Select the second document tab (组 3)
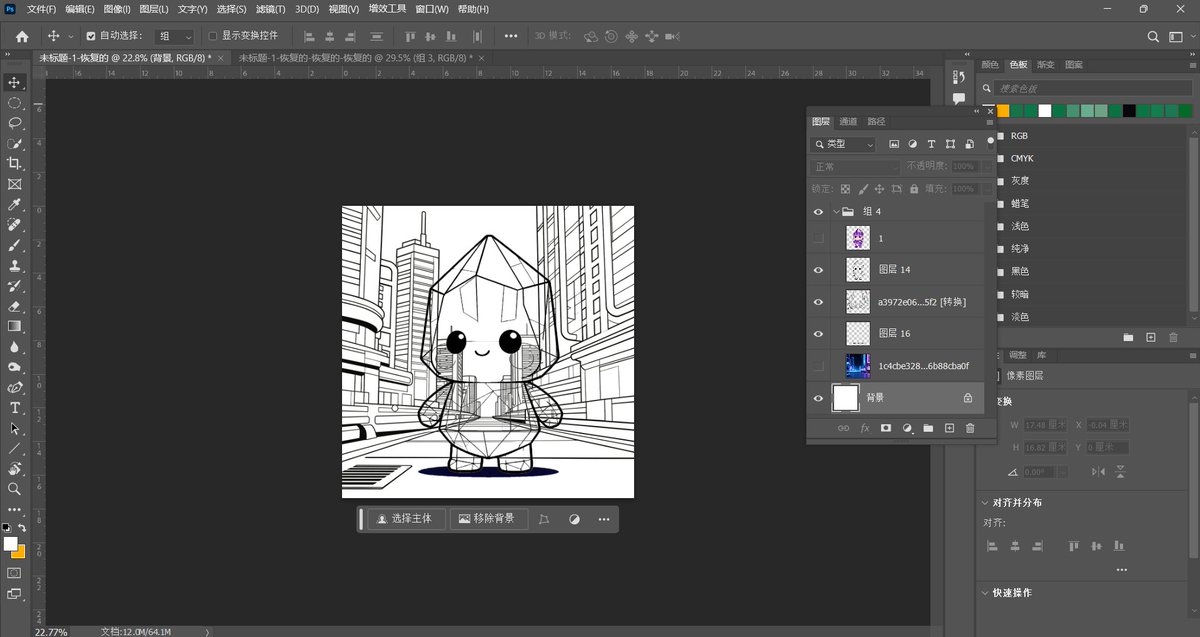Image resolution: width=1200 pixels, height=637 pixels. coord(355,58)
